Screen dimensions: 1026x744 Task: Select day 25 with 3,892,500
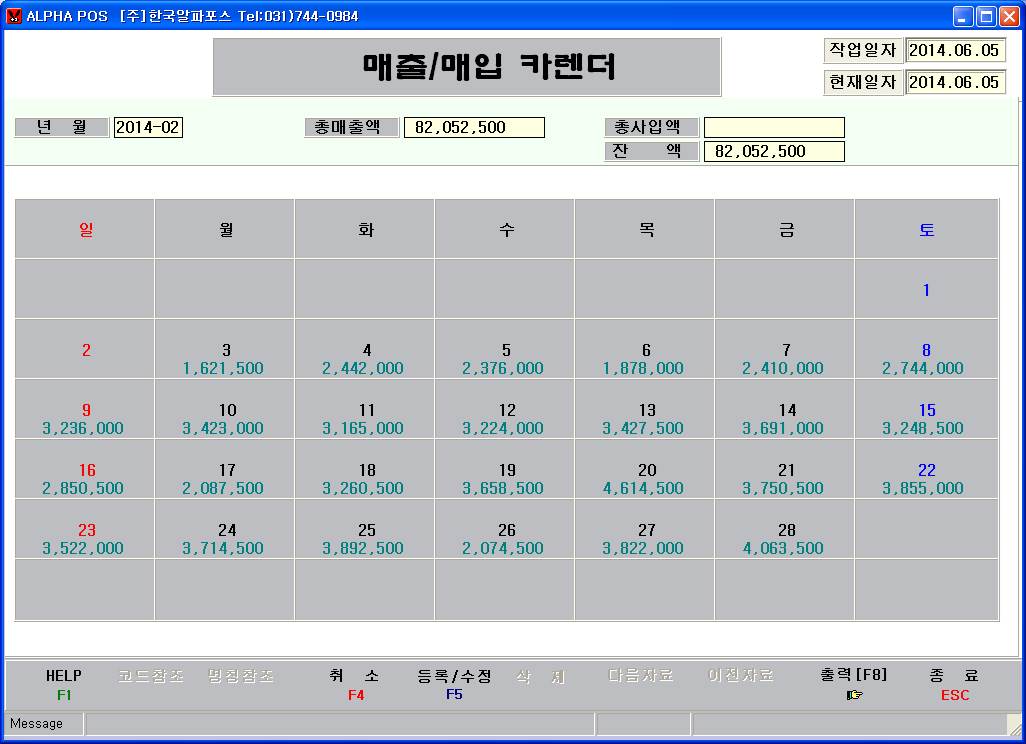(364, 529)
